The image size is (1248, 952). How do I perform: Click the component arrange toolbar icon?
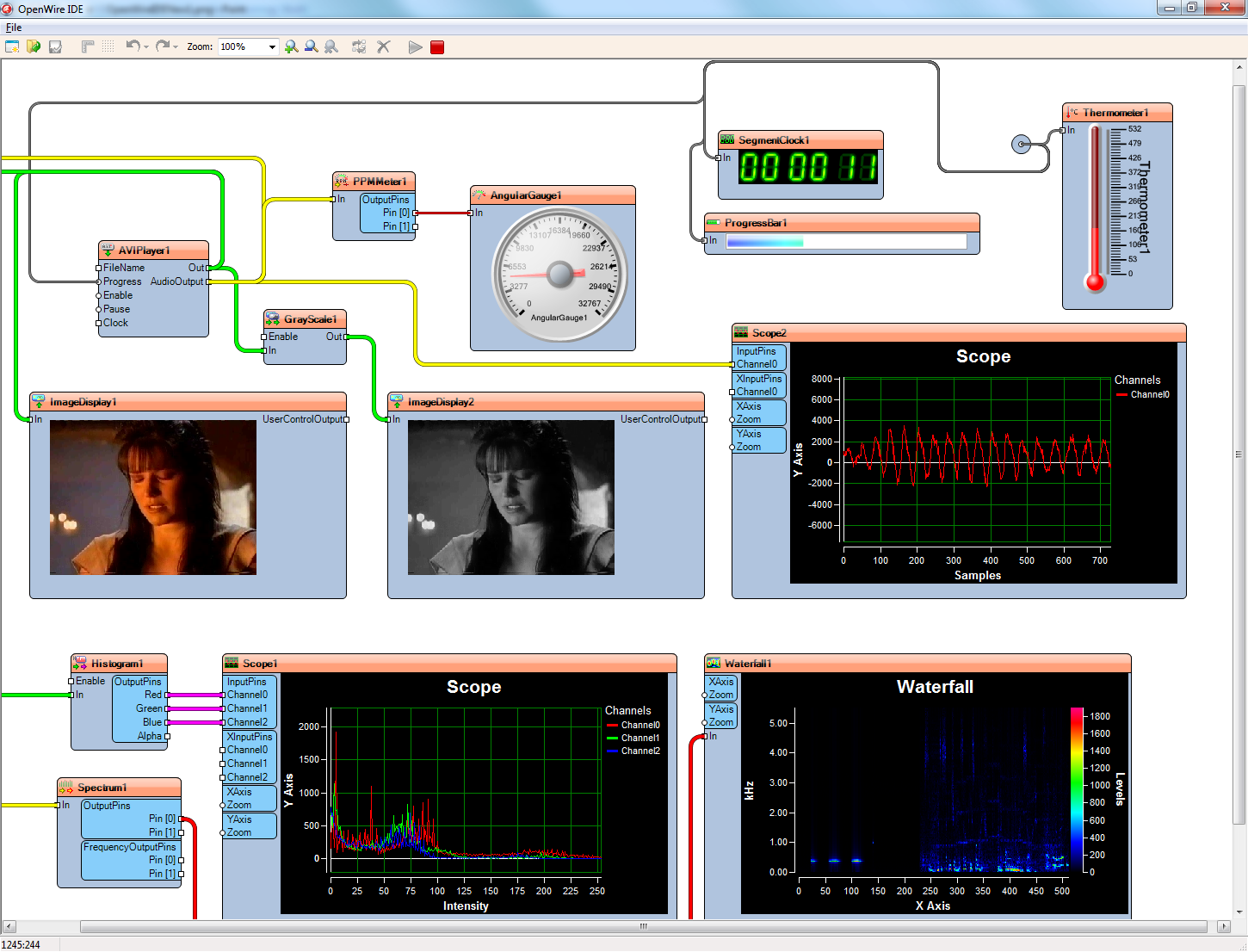359,46
